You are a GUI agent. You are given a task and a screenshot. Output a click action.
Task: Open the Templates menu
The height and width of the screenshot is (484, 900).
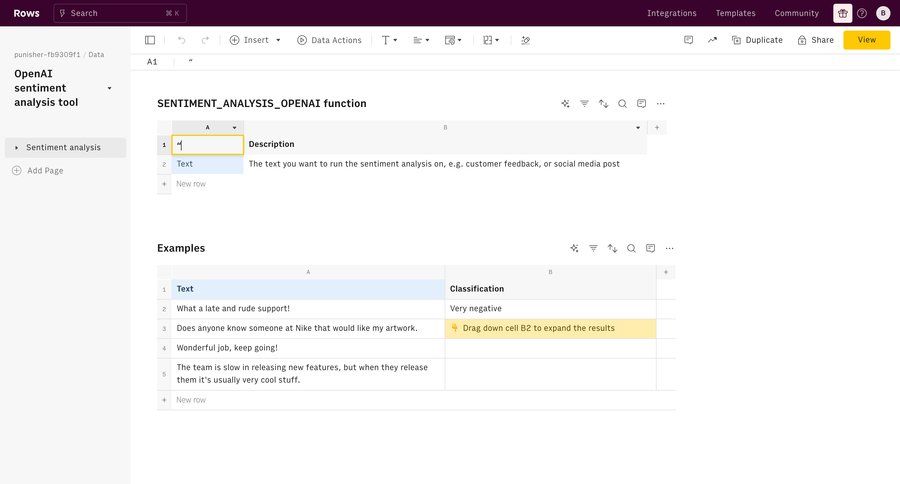(735, 13)
